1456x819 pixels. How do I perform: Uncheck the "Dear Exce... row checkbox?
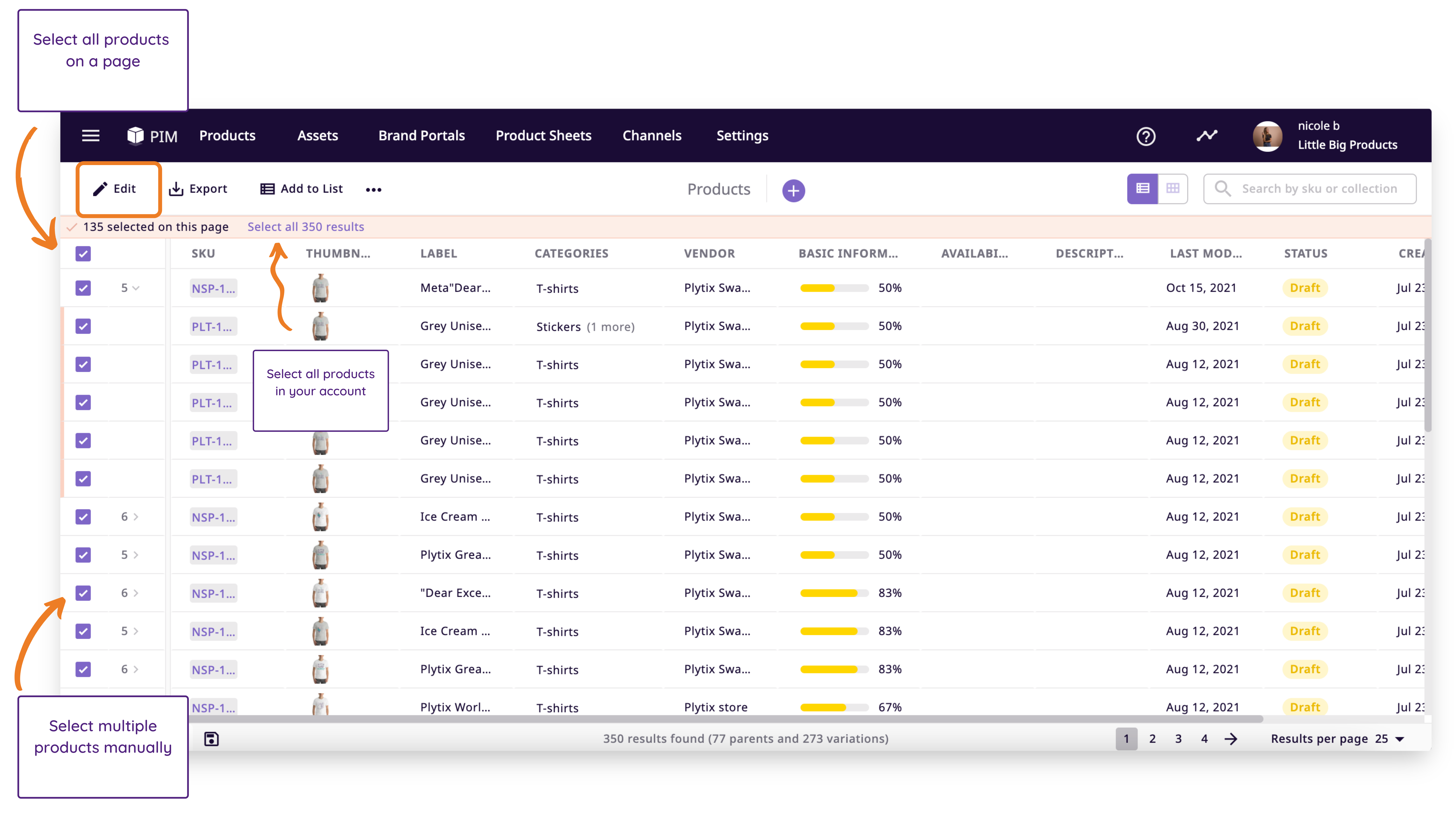[x=83, y=593]
